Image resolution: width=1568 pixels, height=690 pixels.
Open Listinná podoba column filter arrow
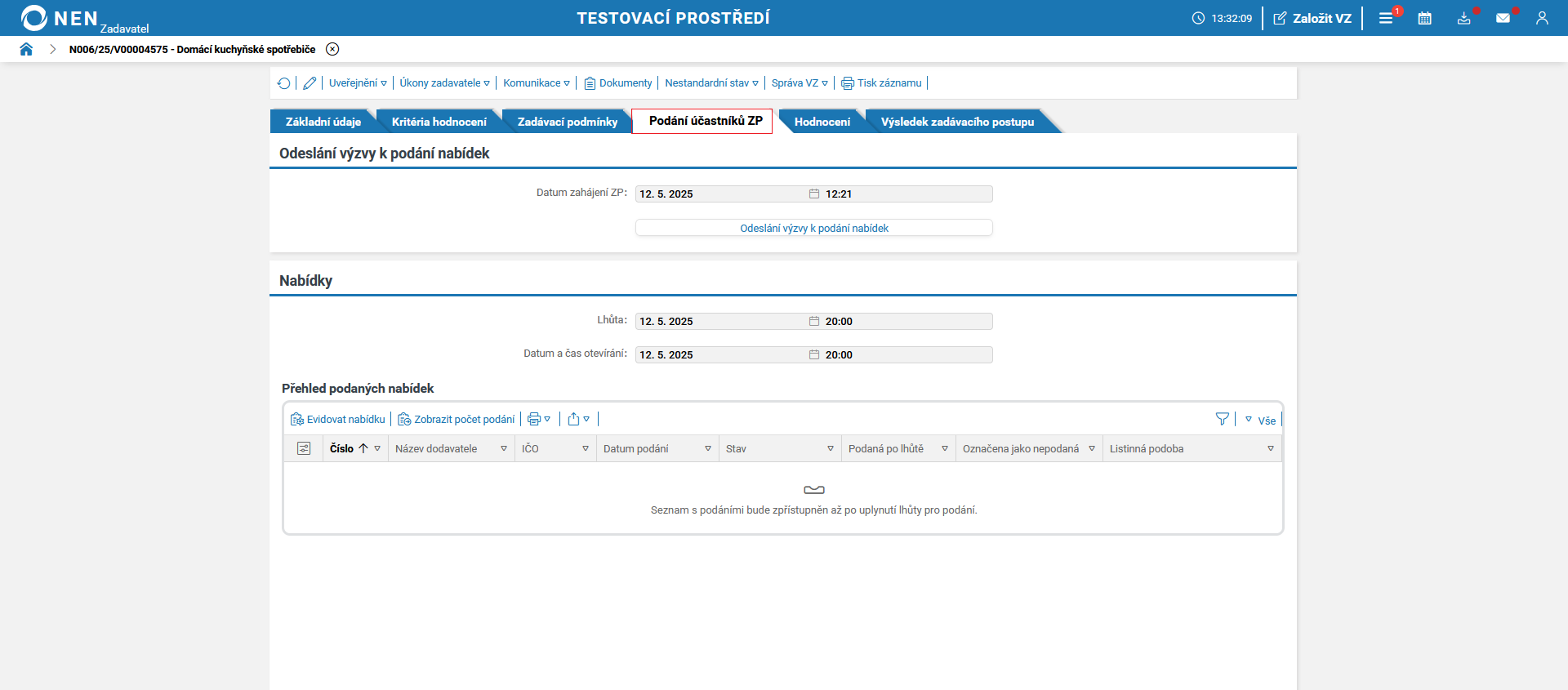pyautogui.click(x=1271, y=448)
